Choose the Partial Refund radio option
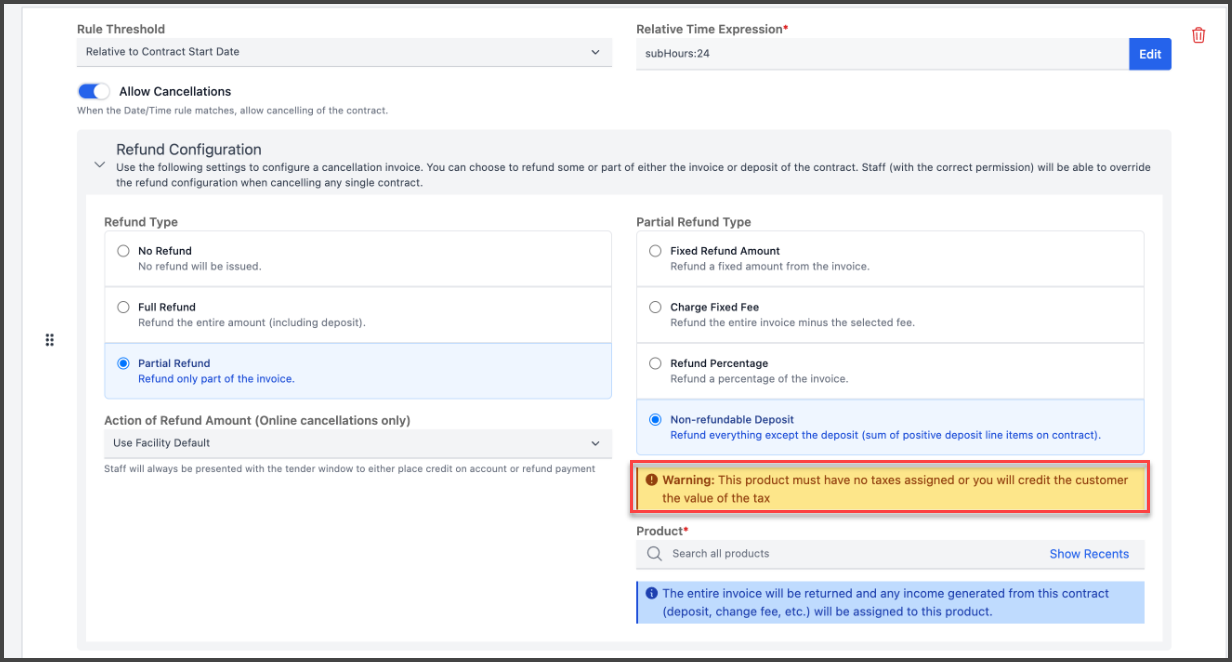The width and height of the screenshot is (1232, 662). [123, 363]
